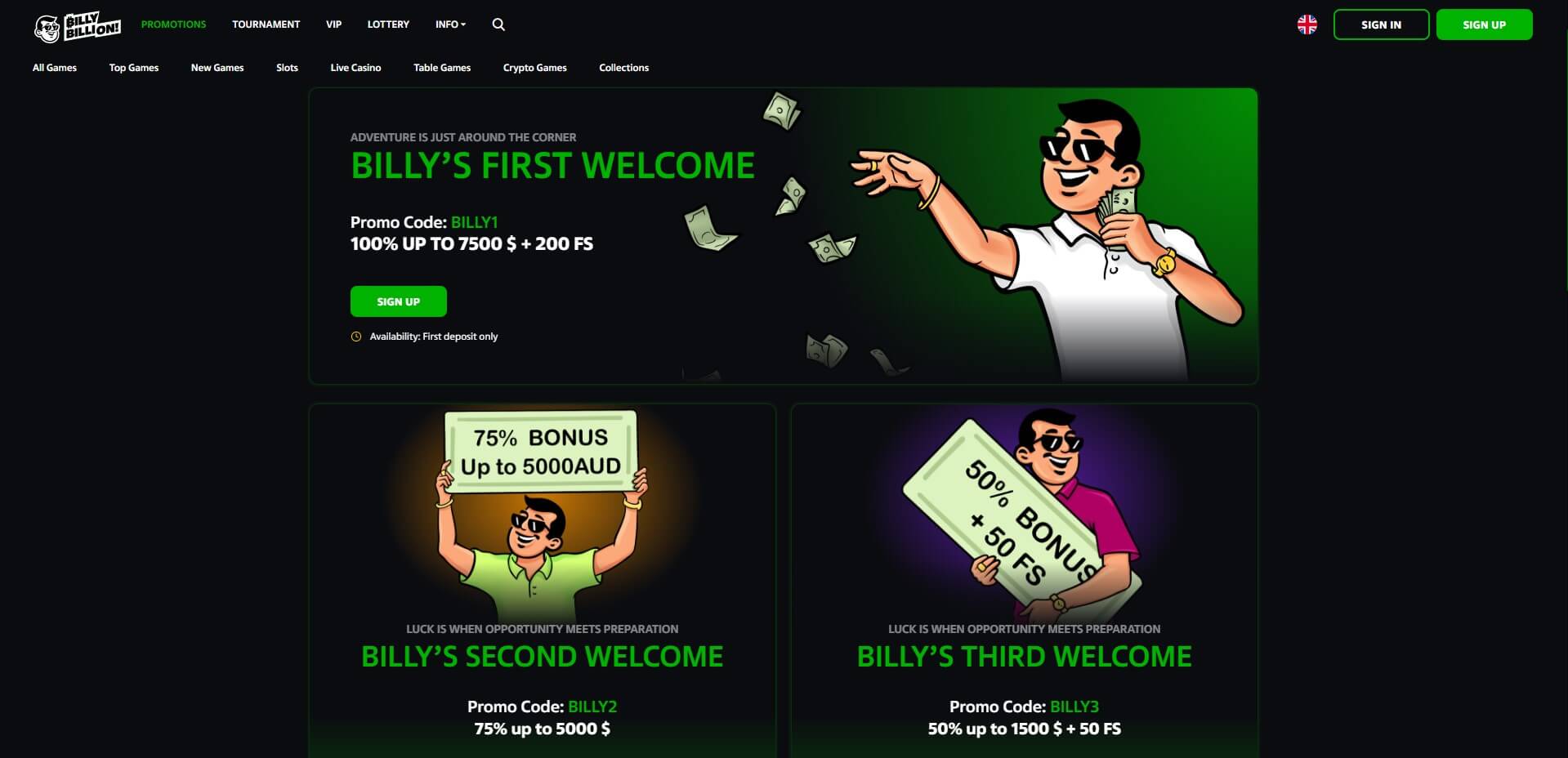Click the Billy Billion logo
This screenshot has width=1568, height=758.
(78, 26)
